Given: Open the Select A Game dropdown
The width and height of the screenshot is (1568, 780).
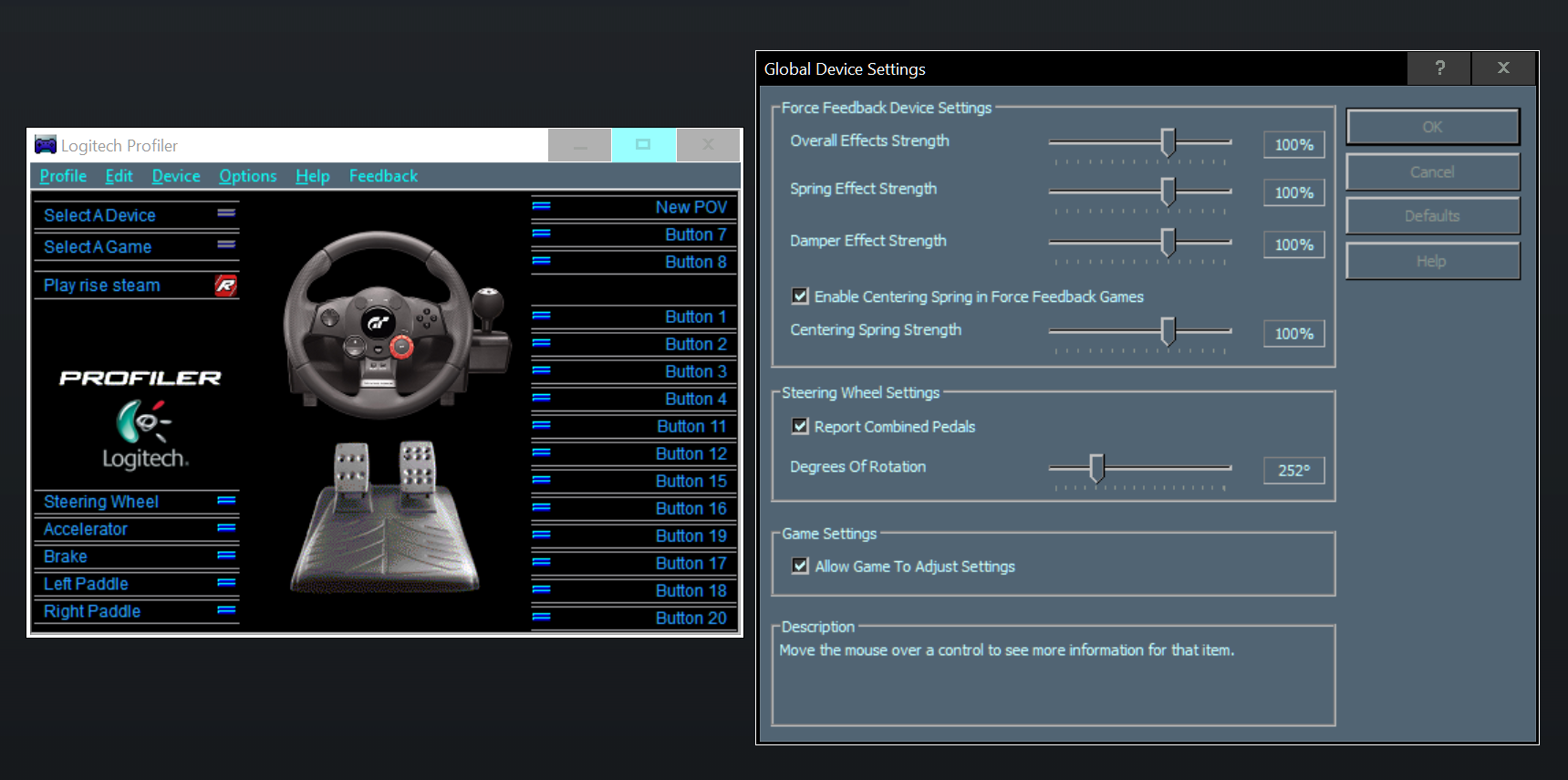Looking at the screenshot, I should point(137,247).
